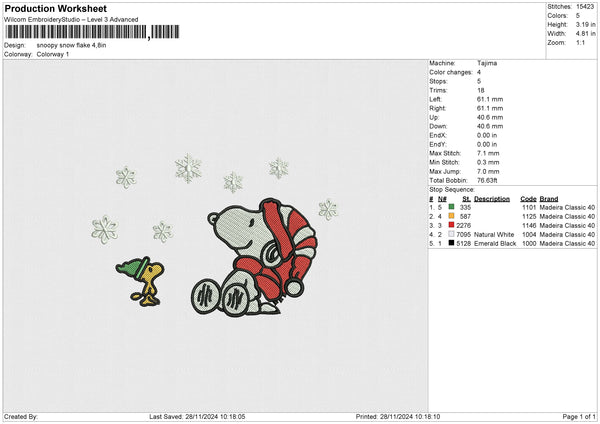Click the Colors label in the top-right summary

coord(557,16)
